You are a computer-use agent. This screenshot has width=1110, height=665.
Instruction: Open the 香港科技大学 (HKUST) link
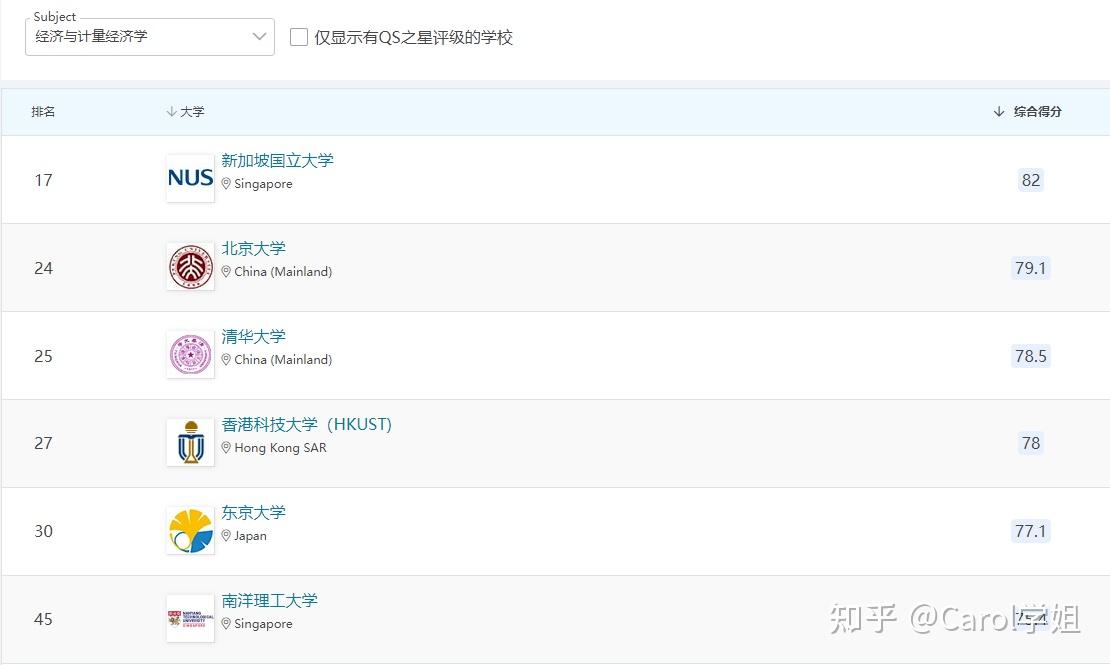coord(307,424)
